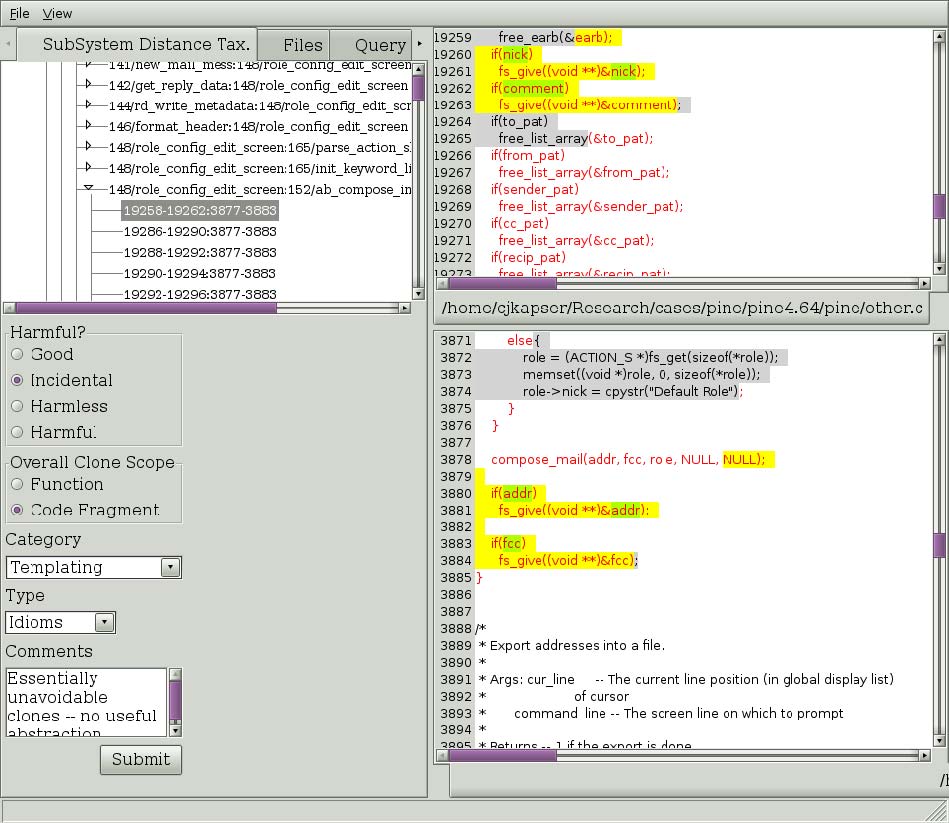Click Comments box scroll-down arrow
949x823 pixels.
click(176, 730)
